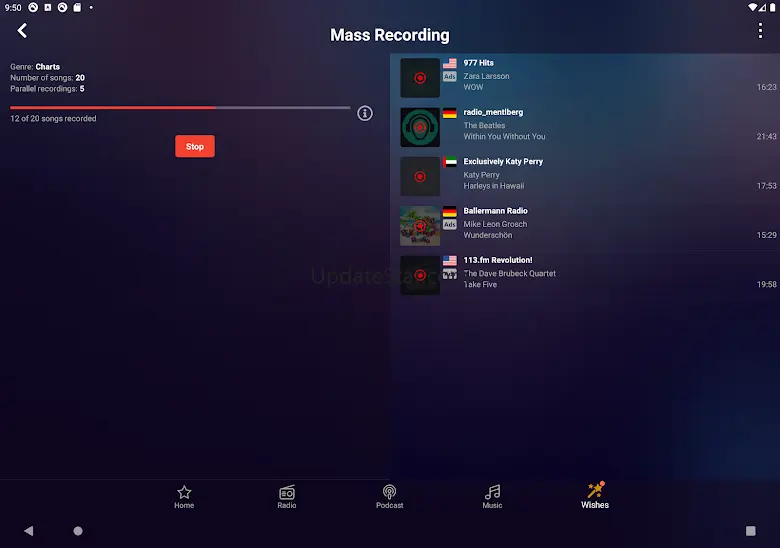Screen dimensions: 780x548
Task: Click Number of songs: 20
Action: [47, 78]
